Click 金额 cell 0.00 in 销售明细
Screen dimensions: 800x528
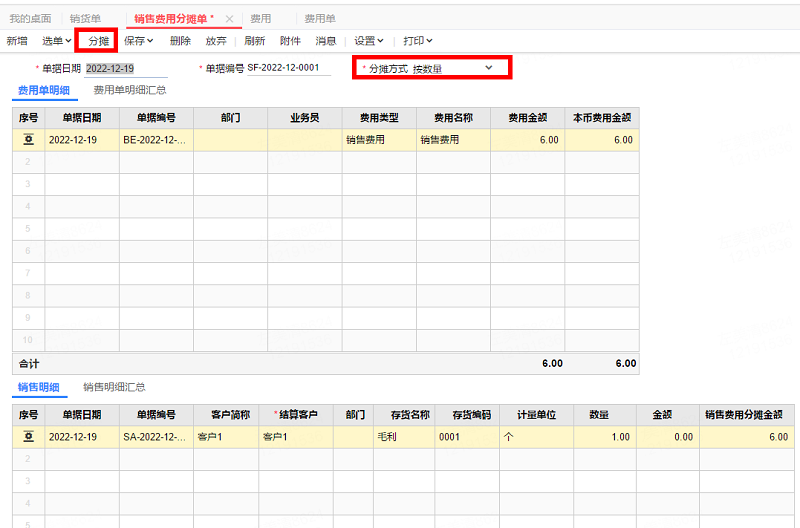[667, 437]
